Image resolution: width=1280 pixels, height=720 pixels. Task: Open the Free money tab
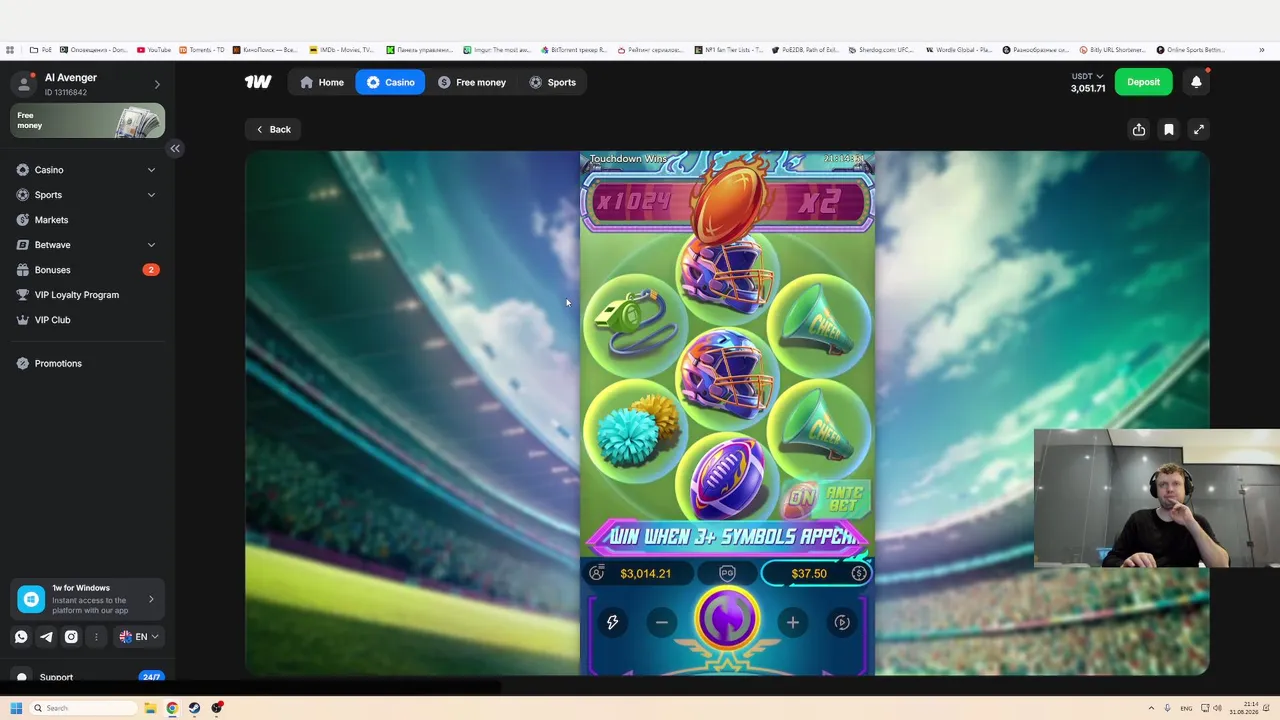pos(472,82)
